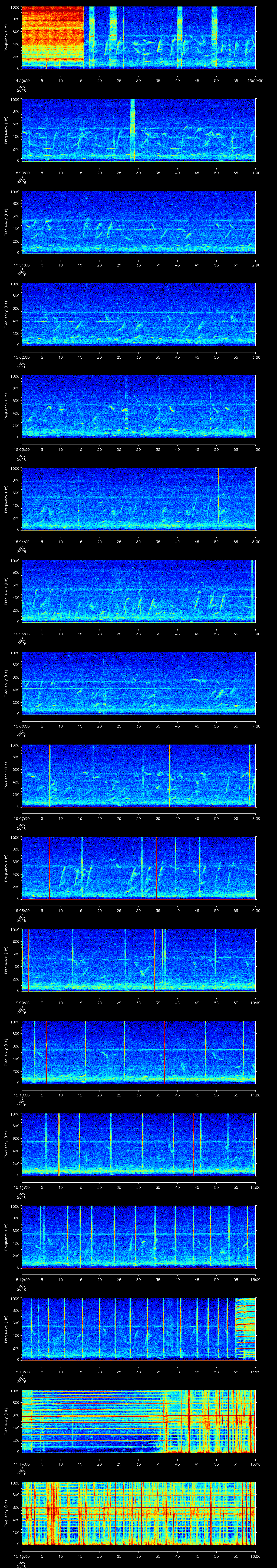Click the spectrogram panel starting at 15:14:00

tap(138, 1421)
